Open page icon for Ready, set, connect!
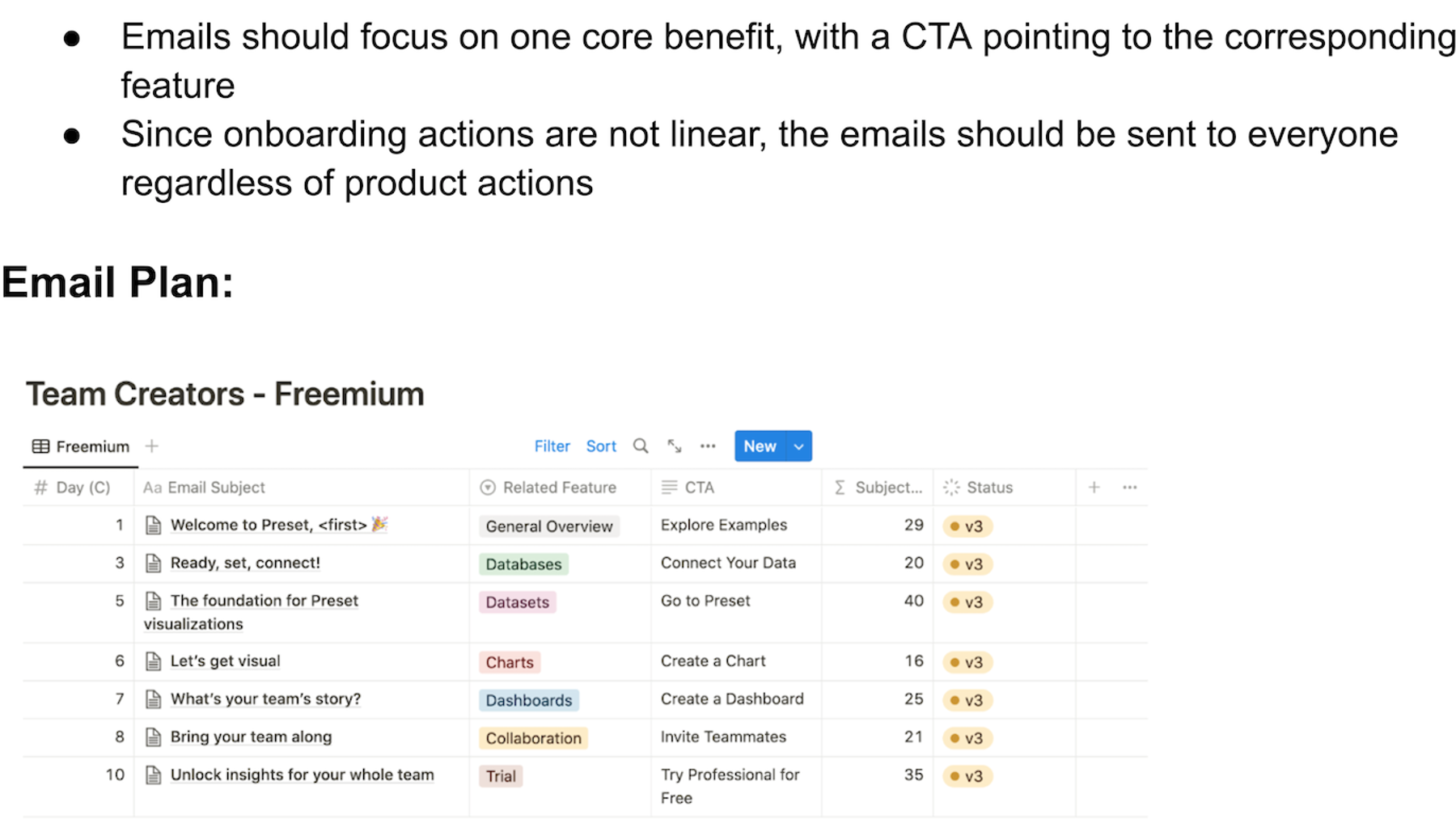This screenshot has width=1456, height=819. 153,564
